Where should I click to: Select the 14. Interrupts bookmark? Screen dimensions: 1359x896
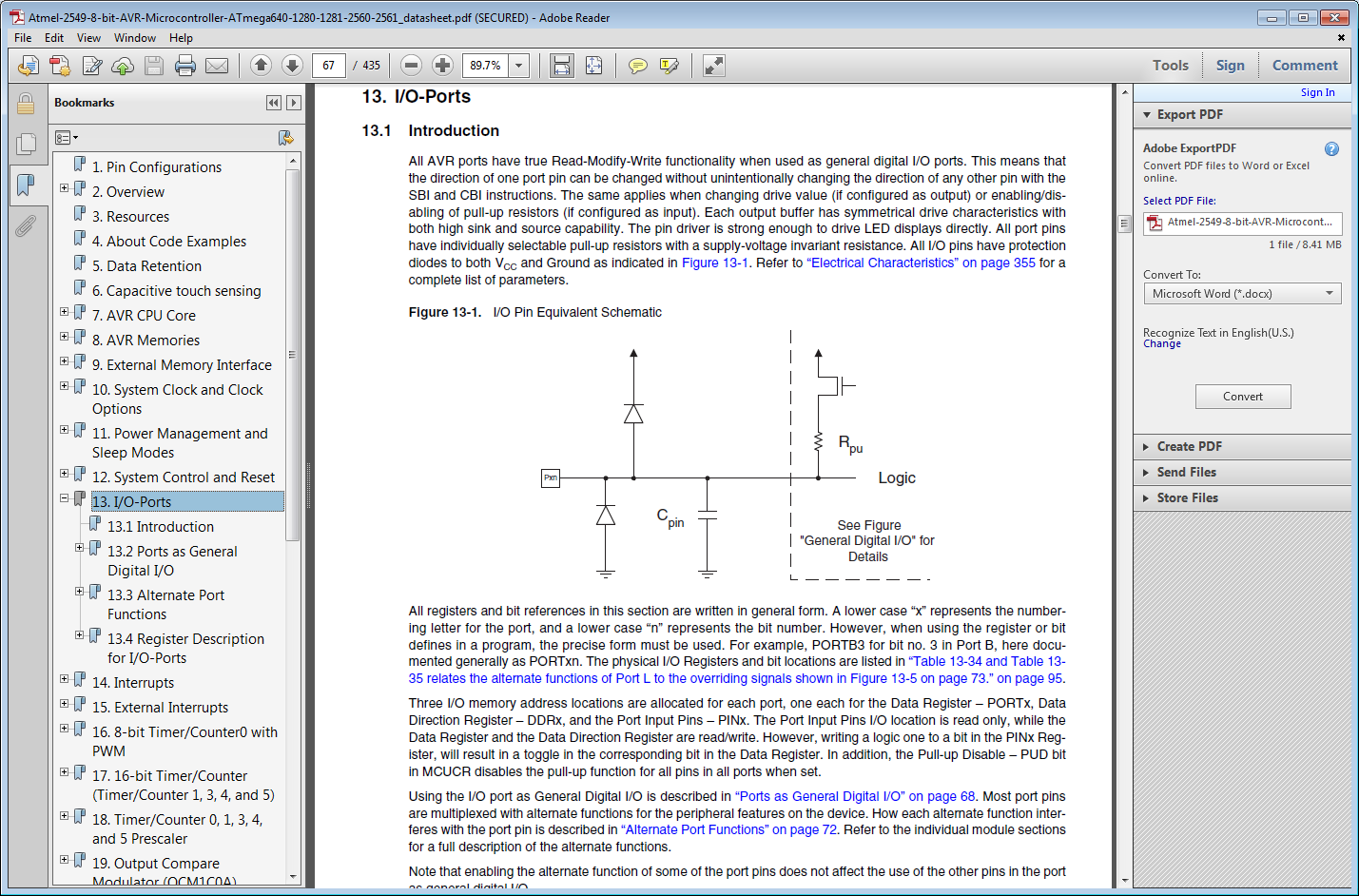tap(133, 683)
